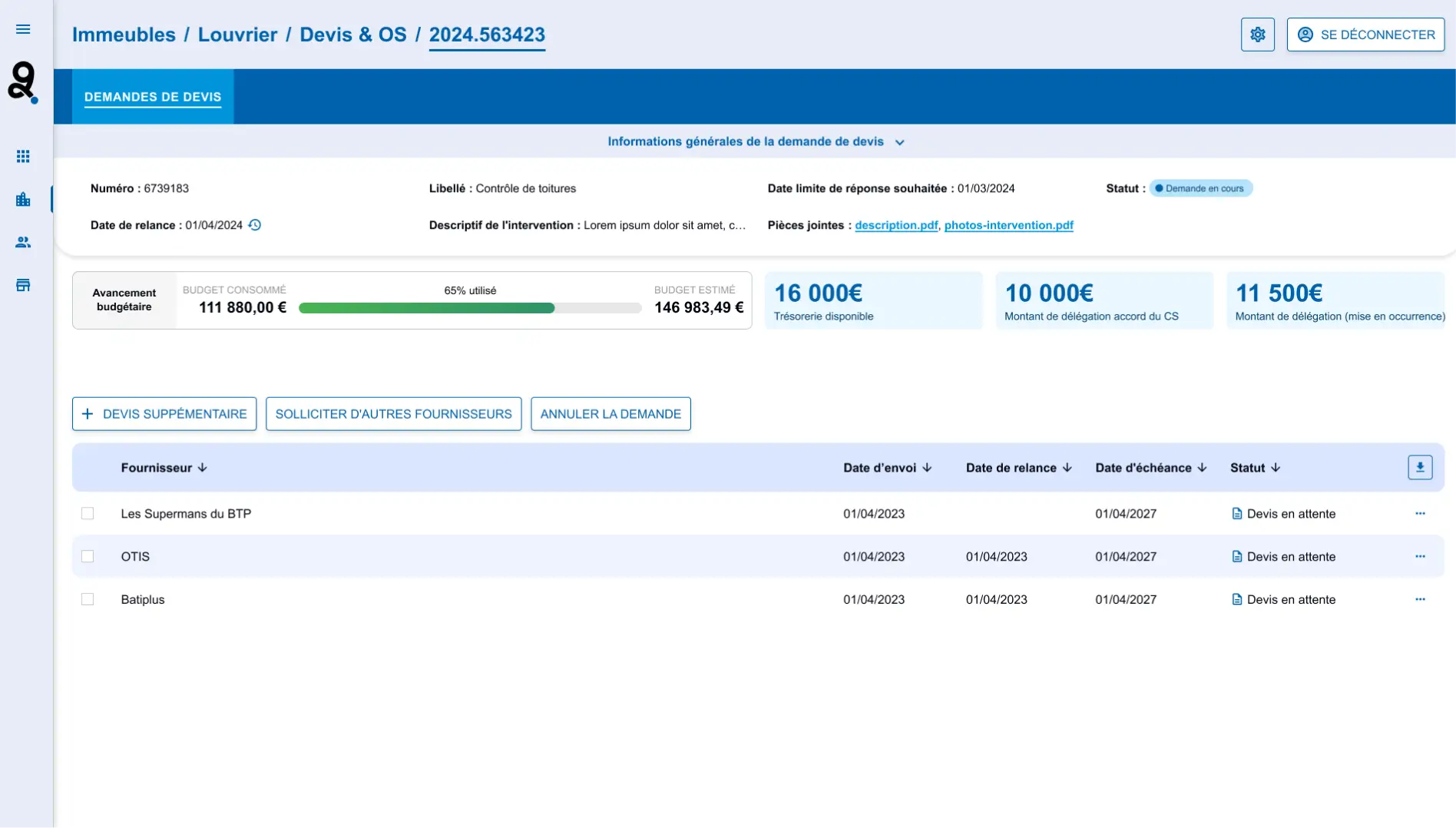Go to Devis & OS breadcrumb
Screen dimensions: 1456x828
pyautogui.click(x=352, y=35)
